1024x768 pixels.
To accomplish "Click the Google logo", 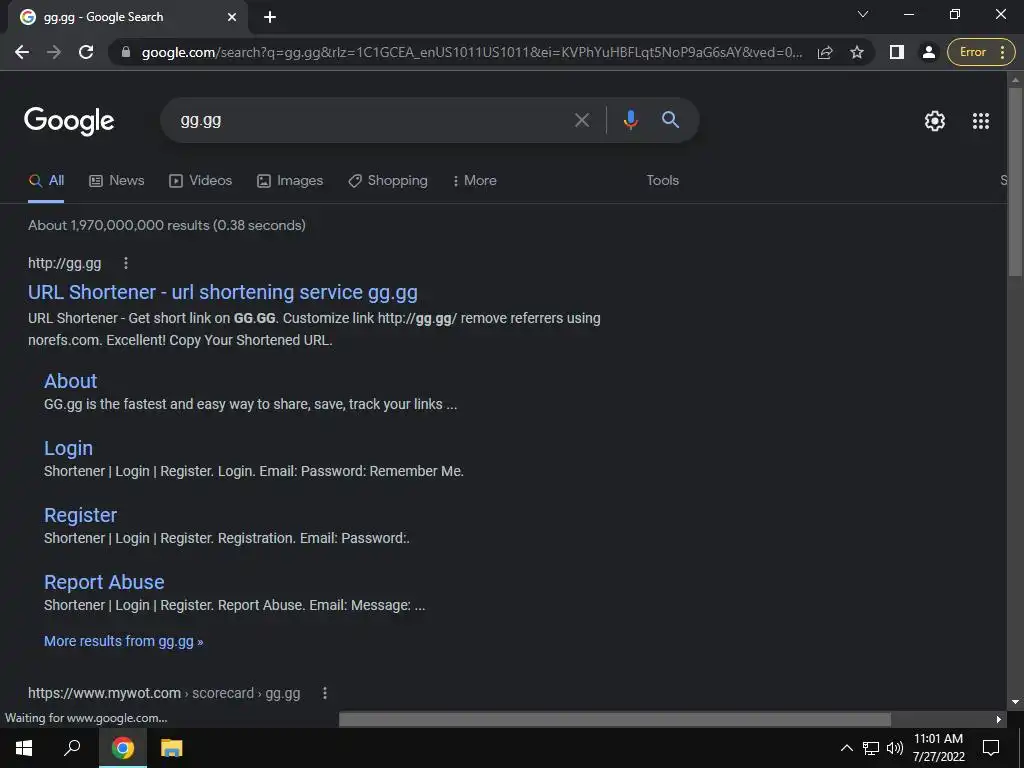I will click(69, 121).
